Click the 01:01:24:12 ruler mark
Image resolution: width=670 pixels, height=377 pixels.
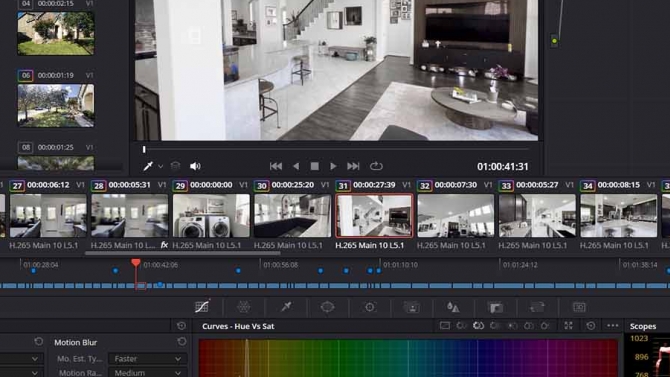click(520, 265)
